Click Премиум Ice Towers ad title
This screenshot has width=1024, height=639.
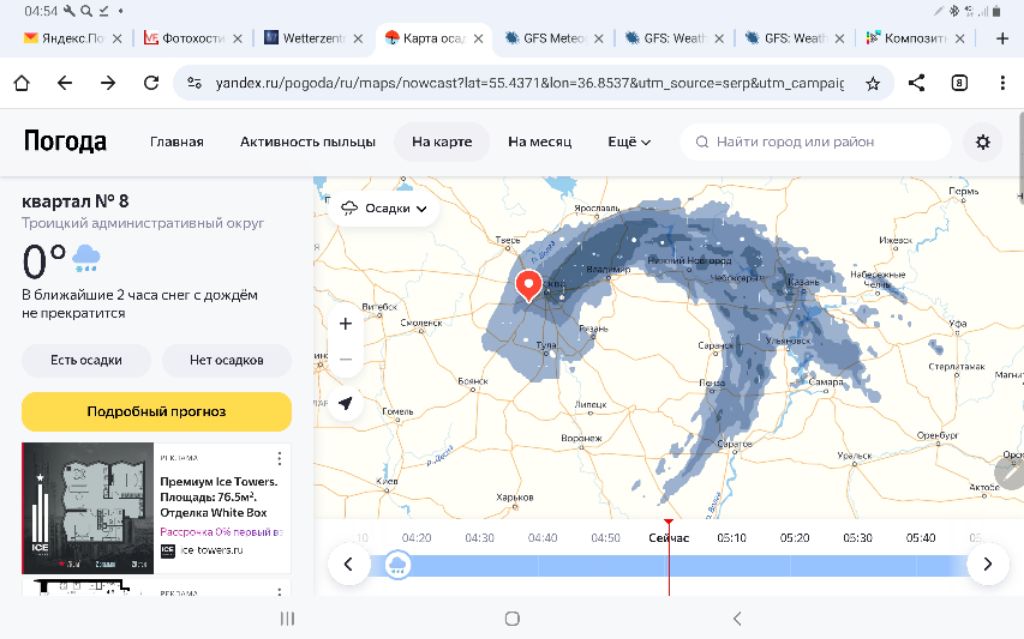219,497
